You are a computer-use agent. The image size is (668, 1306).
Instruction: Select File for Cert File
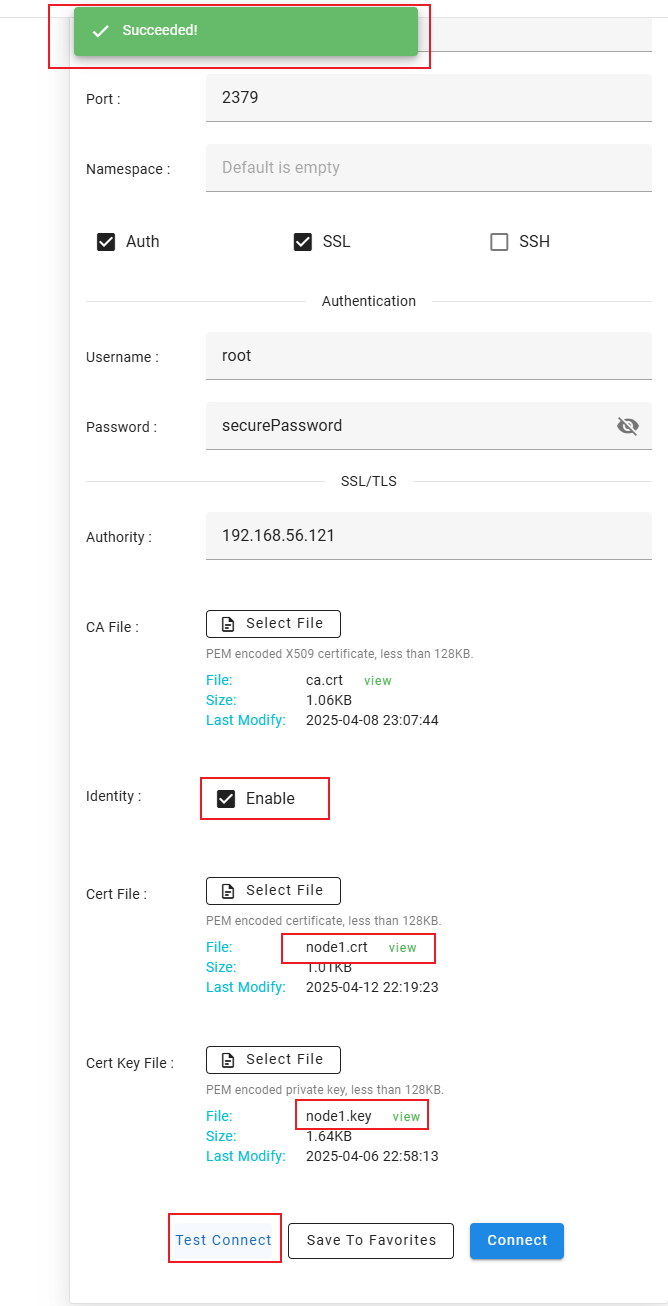(x=273, y=891)
